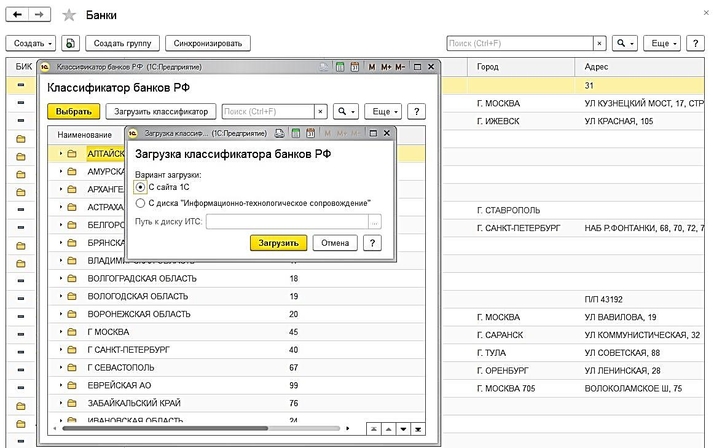Viewport: 714px width, 448px height.
Task: Click city Г. САРАНСК in Банки list
Action: pyautogui.click(x=500, y=335)
